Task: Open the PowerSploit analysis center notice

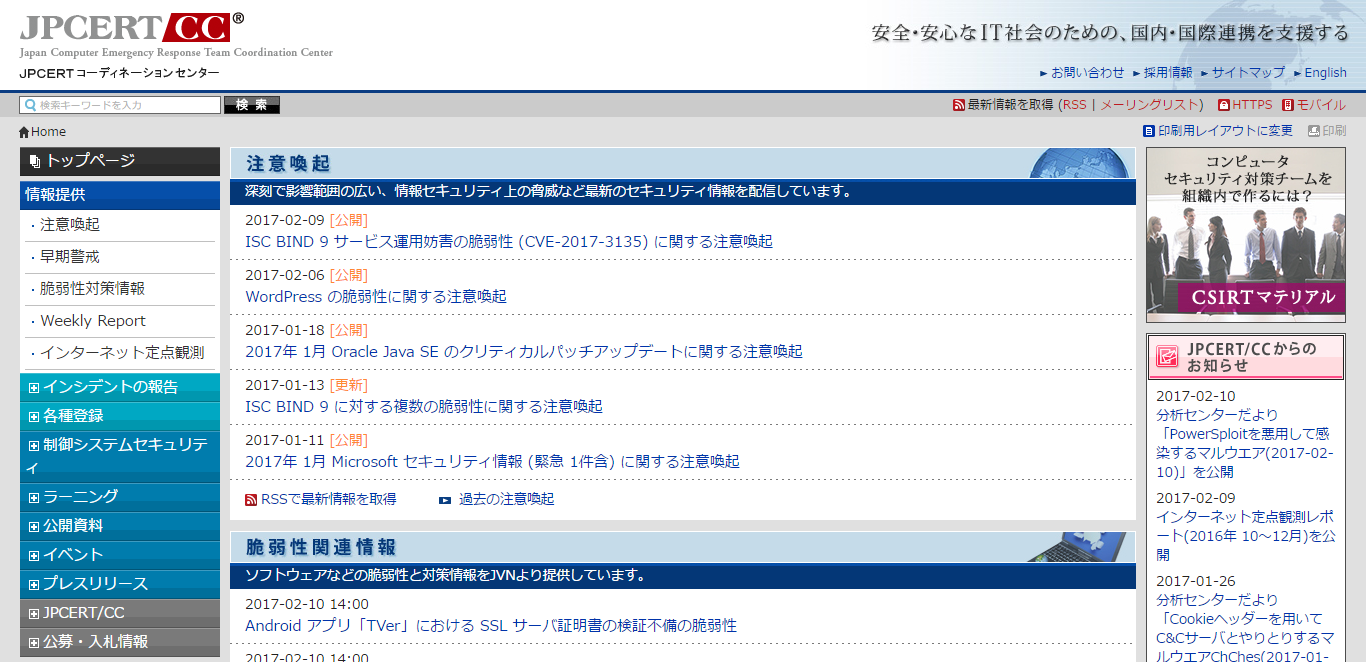Action: (1245, 443)
